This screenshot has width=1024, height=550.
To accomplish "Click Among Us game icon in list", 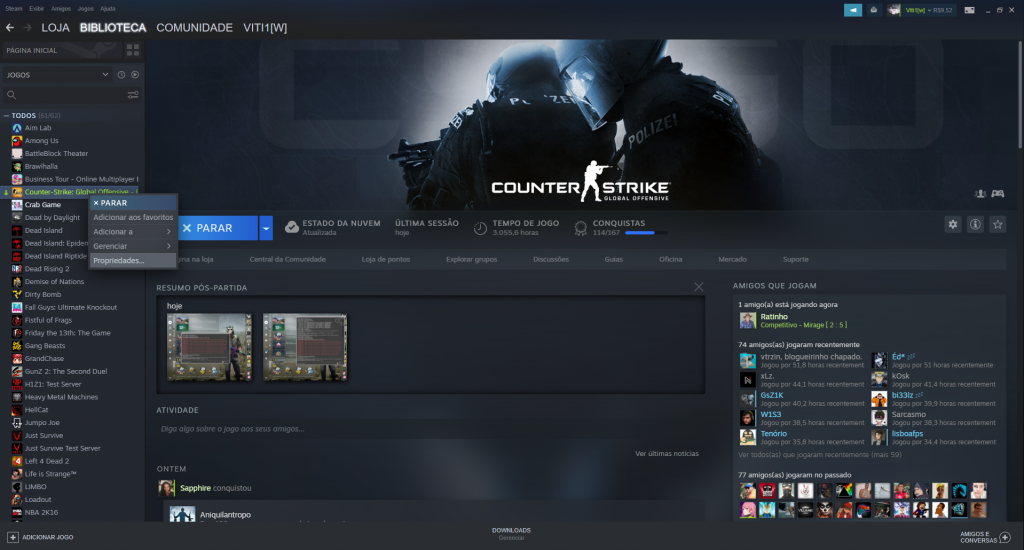I will click(17, 140).
